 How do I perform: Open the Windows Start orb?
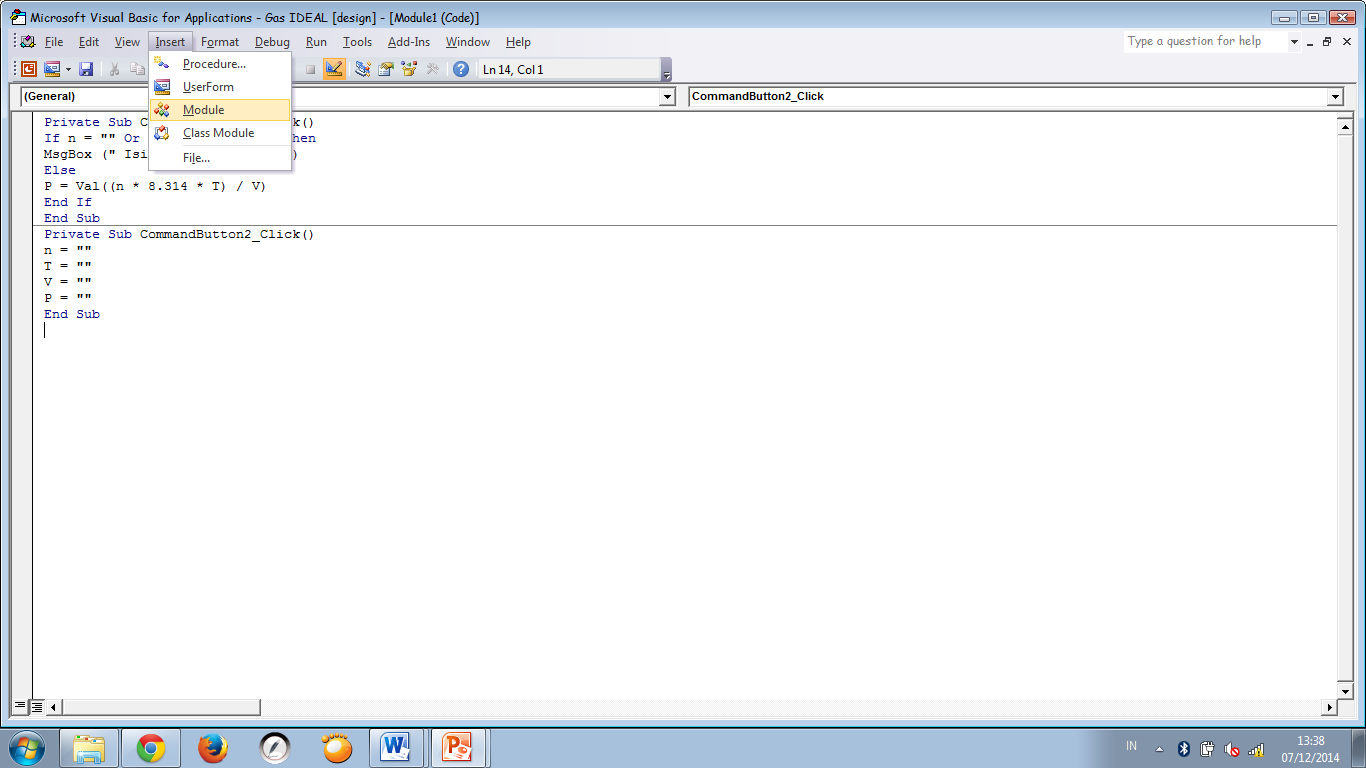coord(26,748)
